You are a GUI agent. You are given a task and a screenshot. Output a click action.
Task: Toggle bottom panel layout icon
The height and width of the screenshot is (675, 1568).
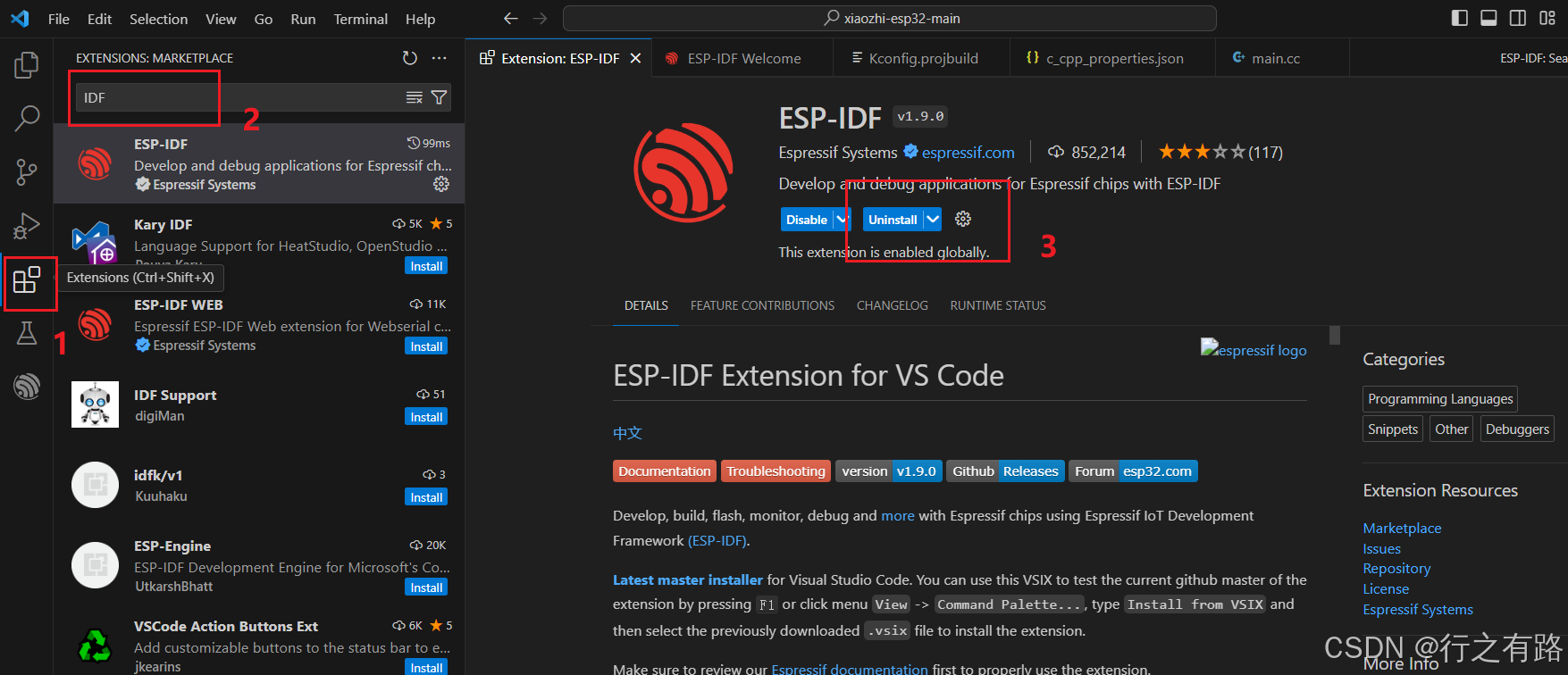(1488, 18)
